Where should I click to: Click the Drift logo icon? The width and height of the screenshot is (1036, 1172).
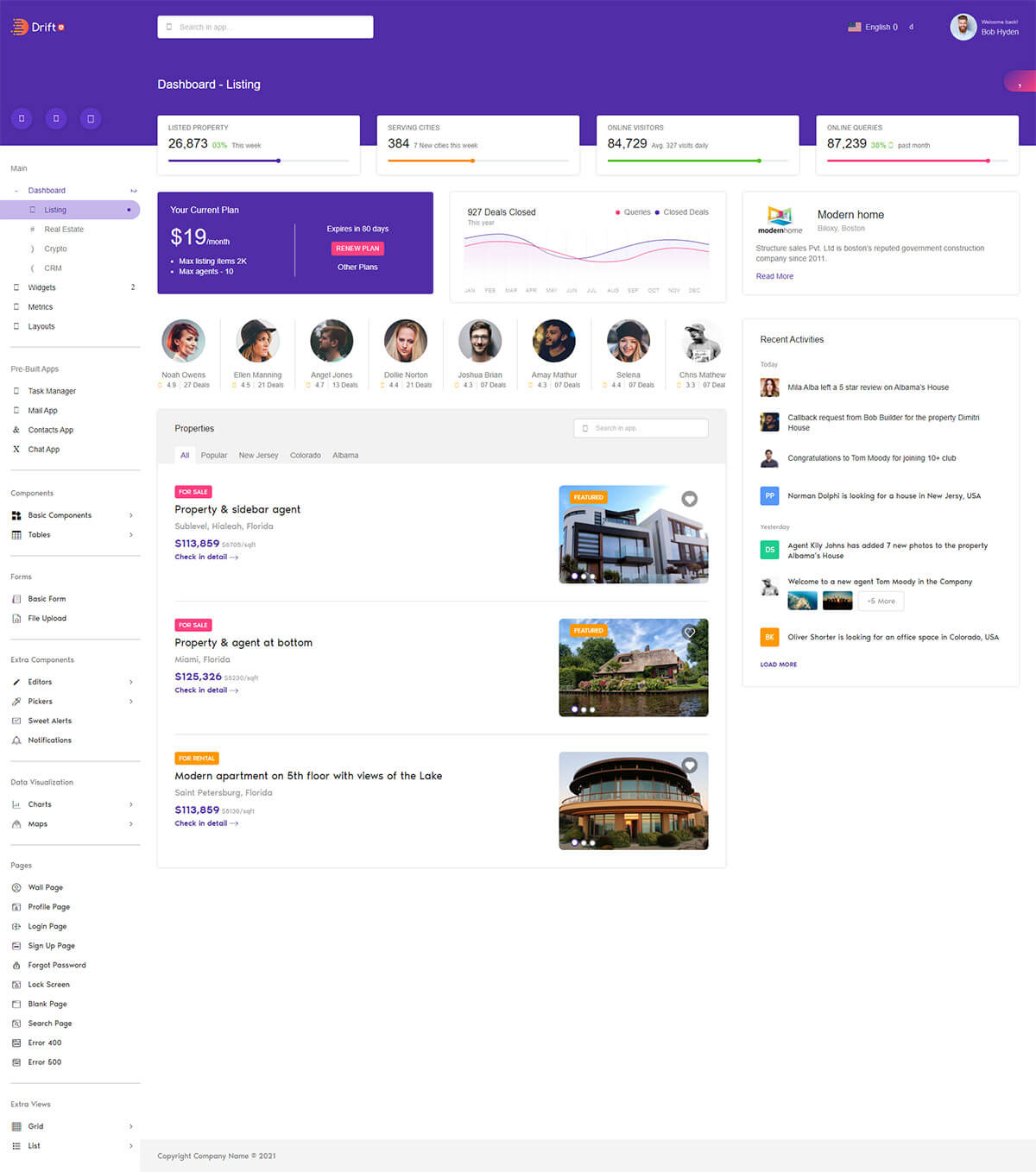[x=19, y=27]
